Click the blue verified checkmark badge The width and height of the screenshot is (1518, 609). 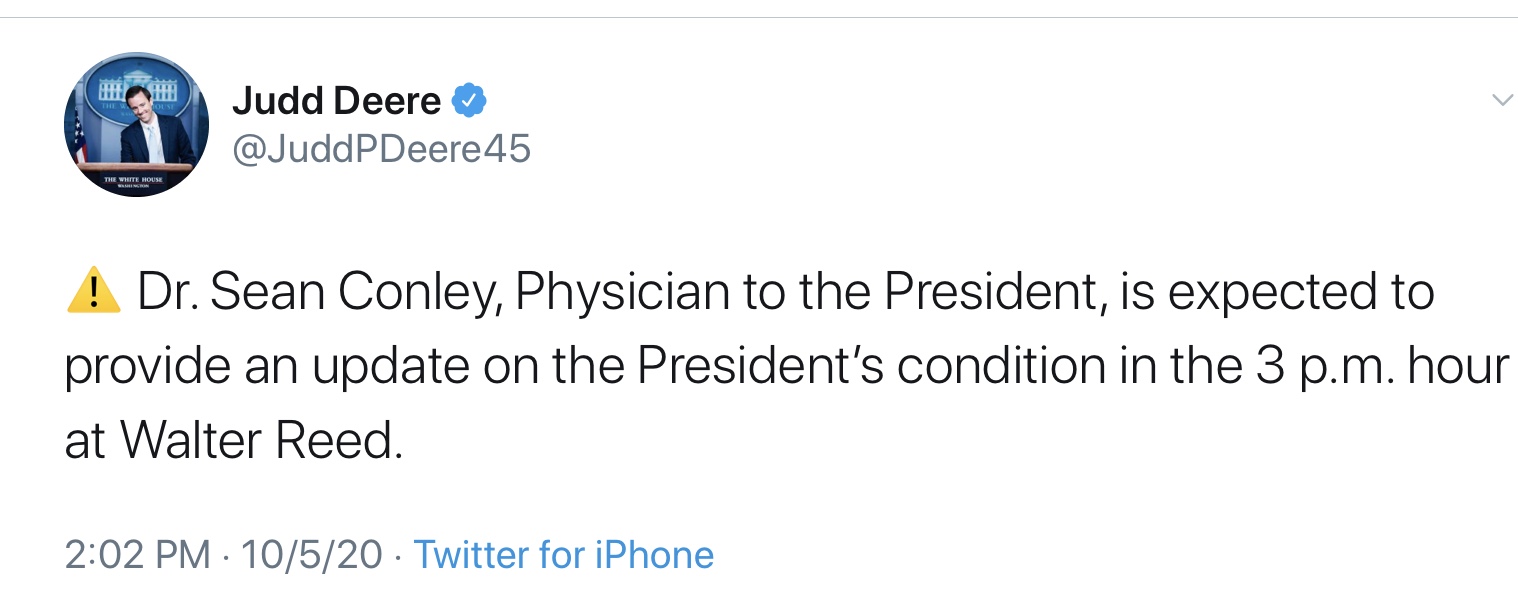[469, 100]
